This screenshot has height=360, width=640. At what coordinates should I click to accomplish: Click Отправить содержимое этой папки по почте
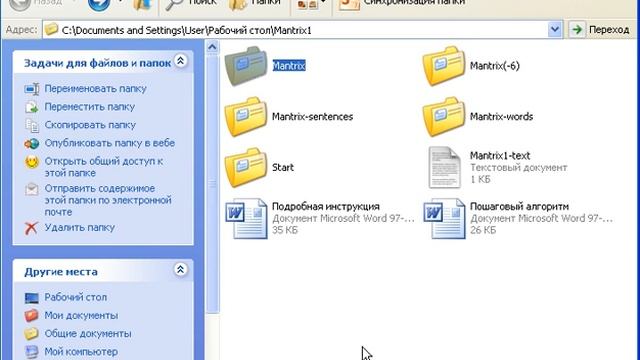(x=108, y=200)
